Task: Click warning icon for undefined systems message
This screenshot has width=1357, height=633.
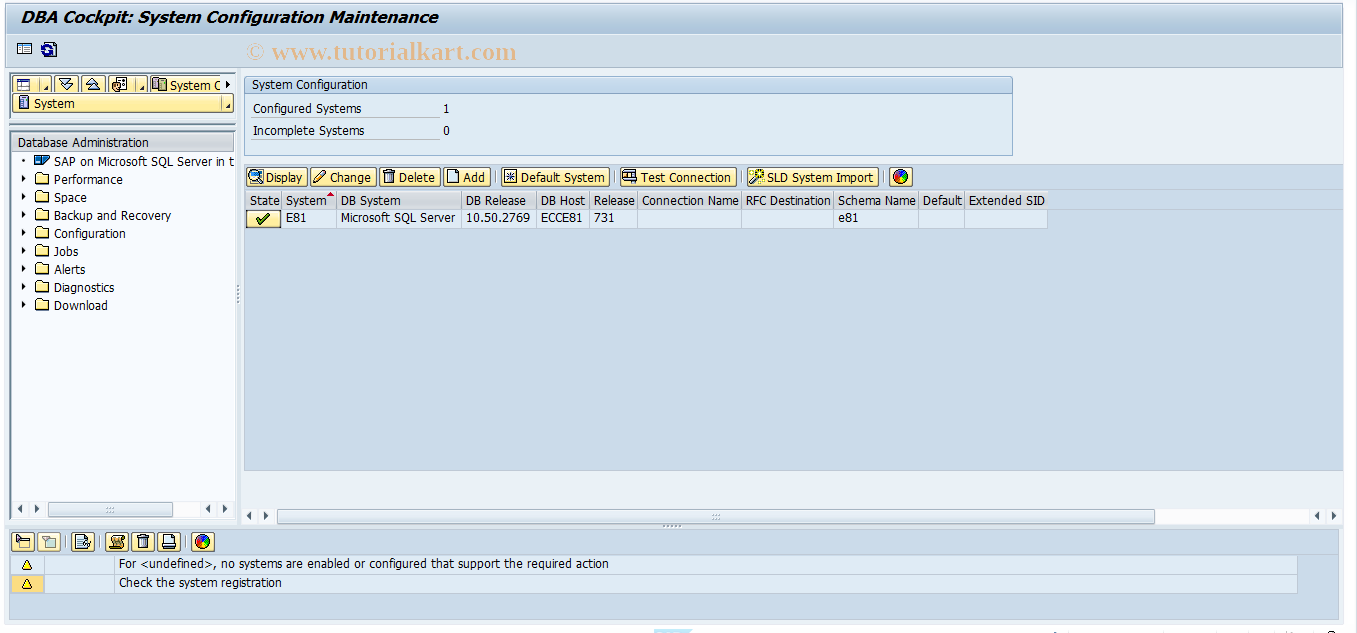Action: pos(27,565)
